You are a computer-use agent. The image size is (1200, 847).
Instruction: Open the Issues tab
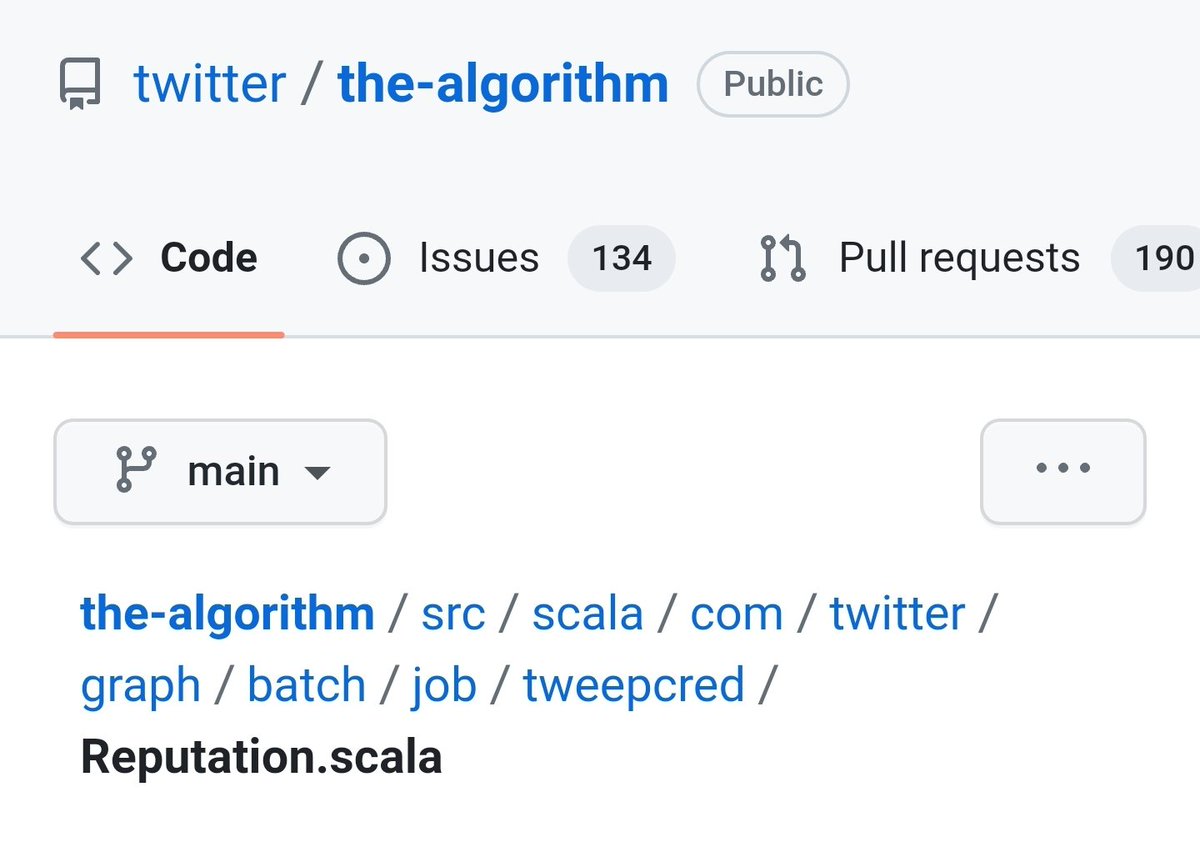coord(478,258)
